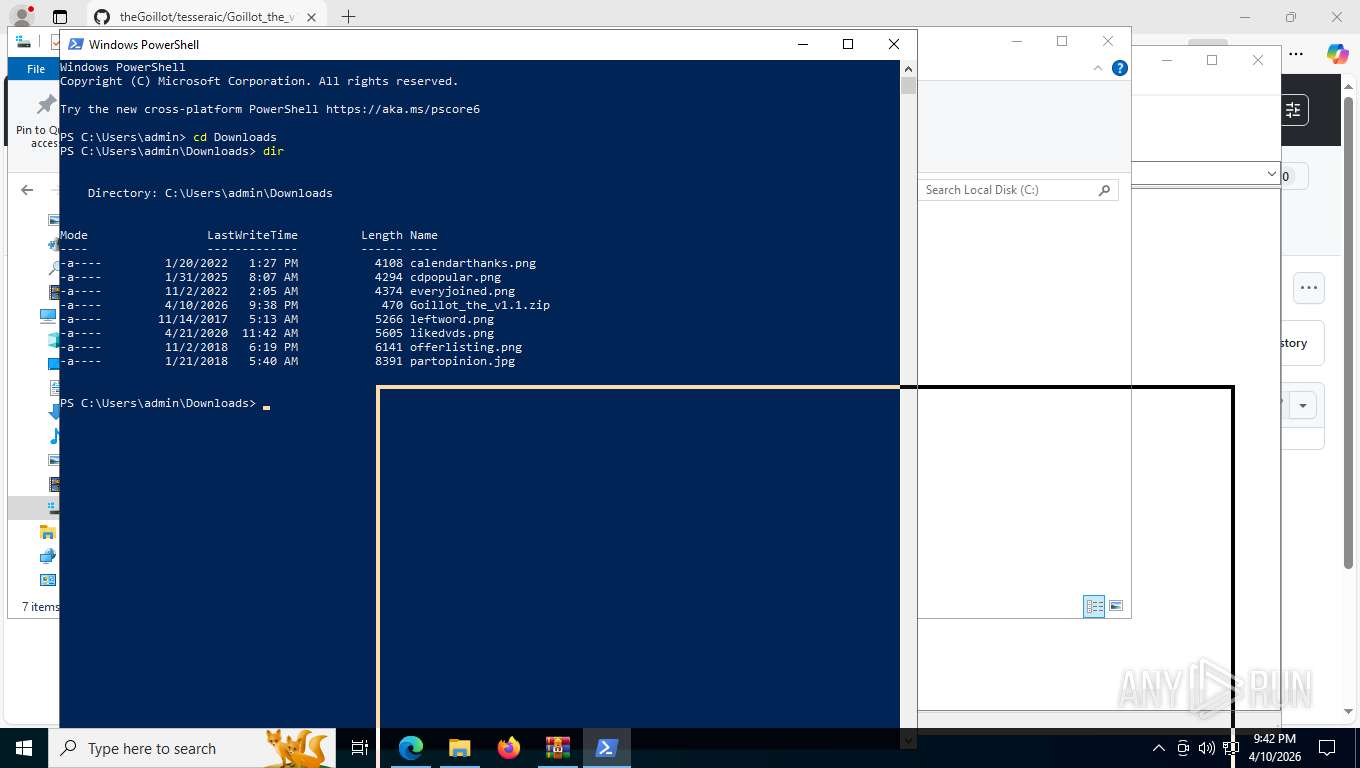Click Goillot_the_v1.1.zip in the listing
This screenshot has height=768, width=1360.
click(x=480, y=305)
